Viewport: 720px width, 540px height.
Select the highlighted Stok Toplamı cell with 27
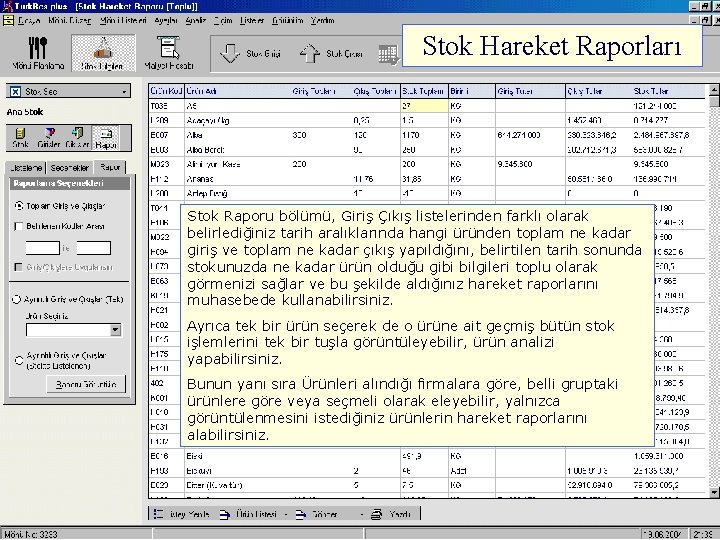pyautogui.click(x=424, y=106)
